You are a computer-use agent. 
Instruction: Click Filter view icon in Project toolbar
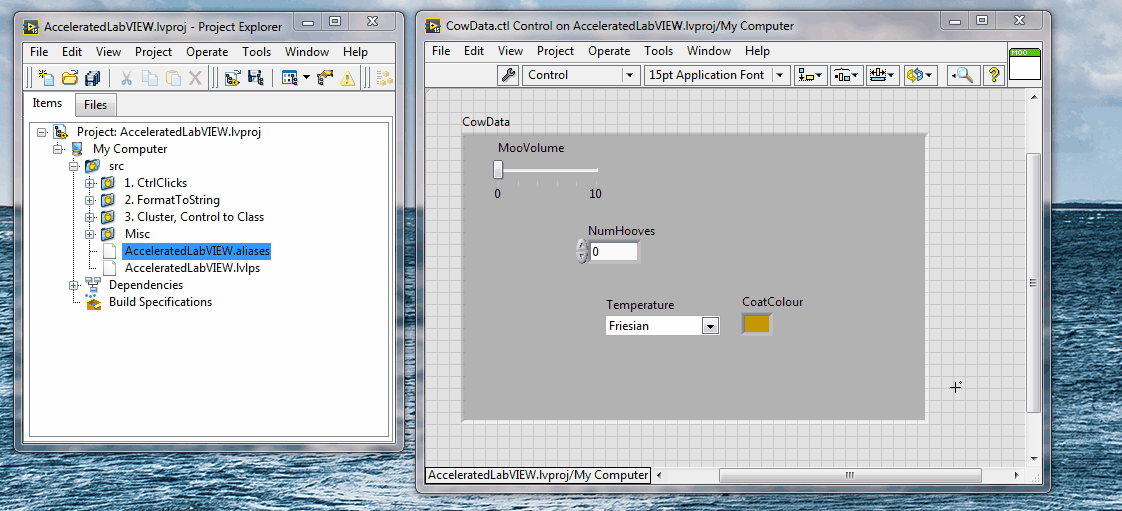pos(290,77)
